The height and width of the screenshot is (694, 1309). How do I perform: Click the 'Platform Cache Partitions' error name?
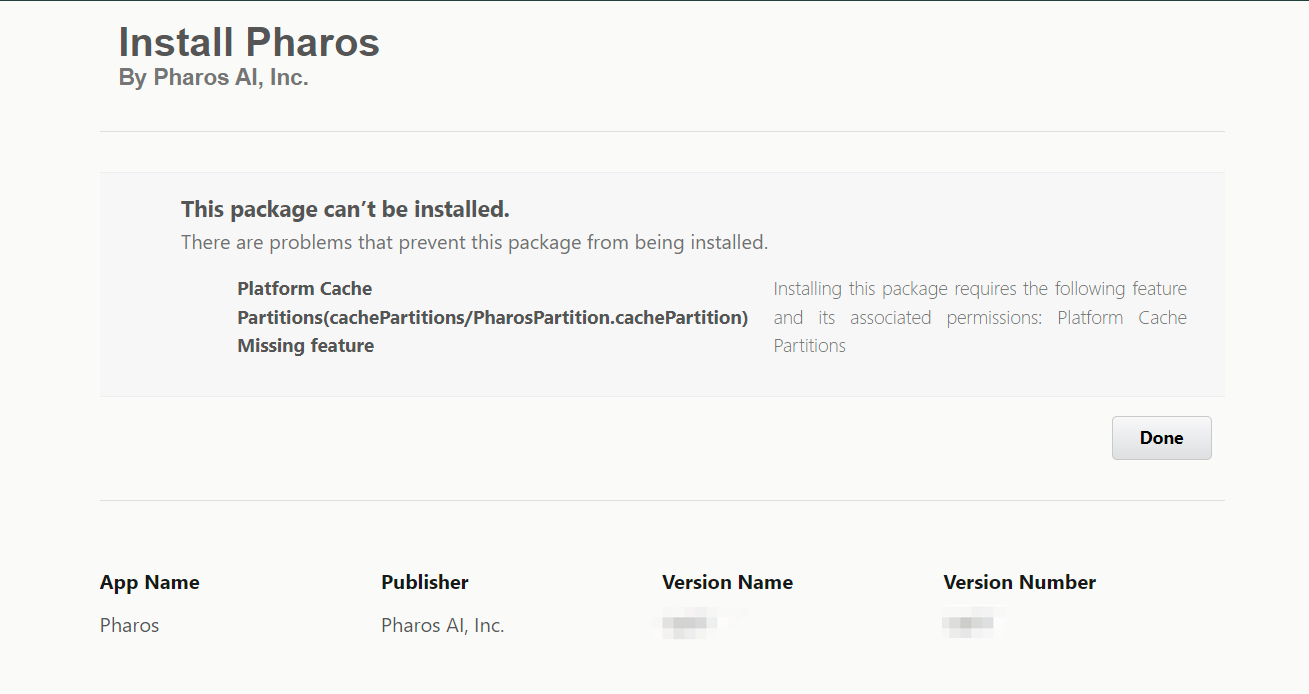pyautogui.click(x=492, y=303)
